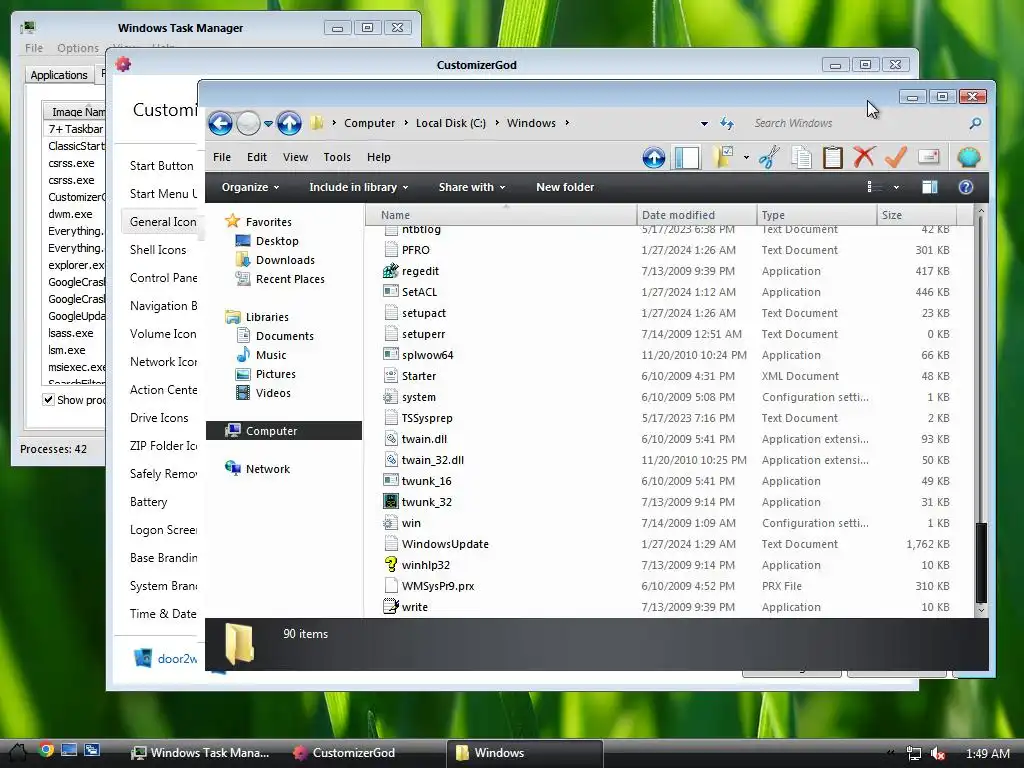Click the New folder button
This screenshot has width=1024, height=768.
pos(565,187)
